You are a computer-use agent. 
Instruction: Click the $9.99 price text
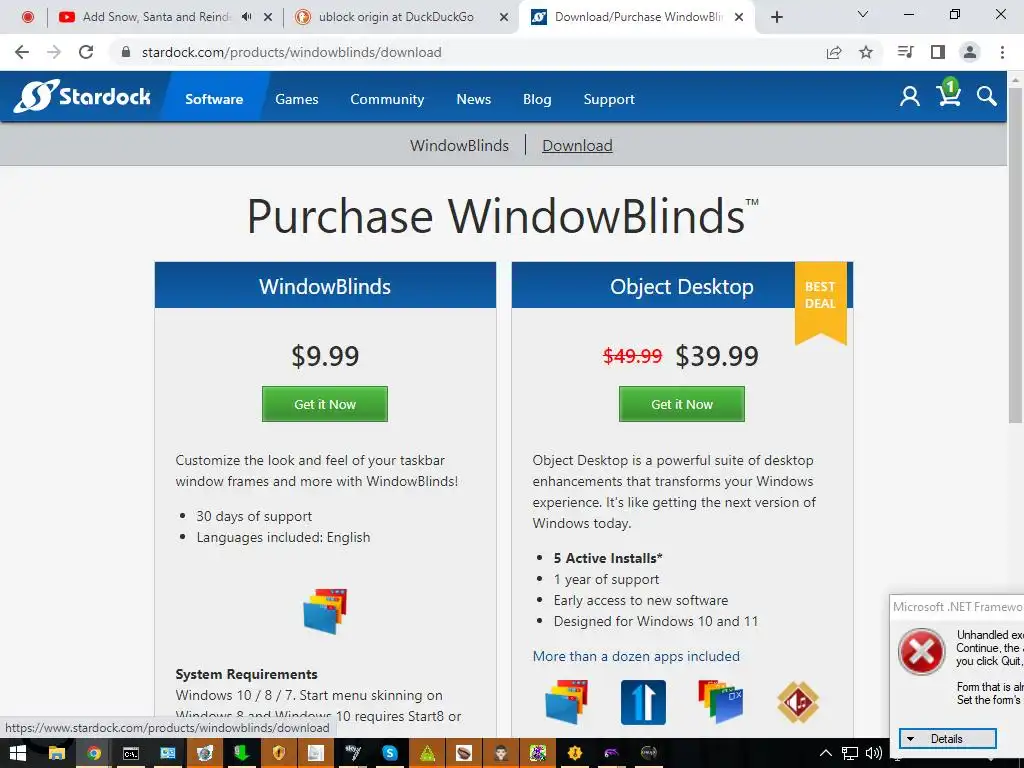coord(325,356)
